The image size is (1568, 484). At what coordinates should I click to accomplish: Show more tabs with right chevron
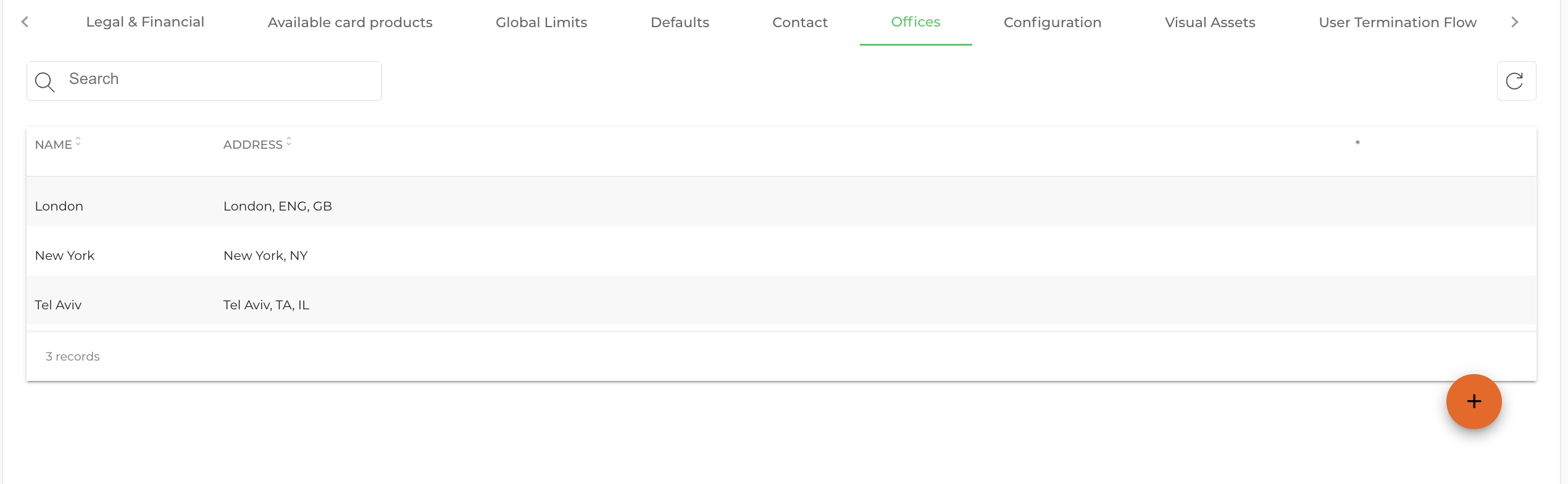click(x=1514, y=22)
